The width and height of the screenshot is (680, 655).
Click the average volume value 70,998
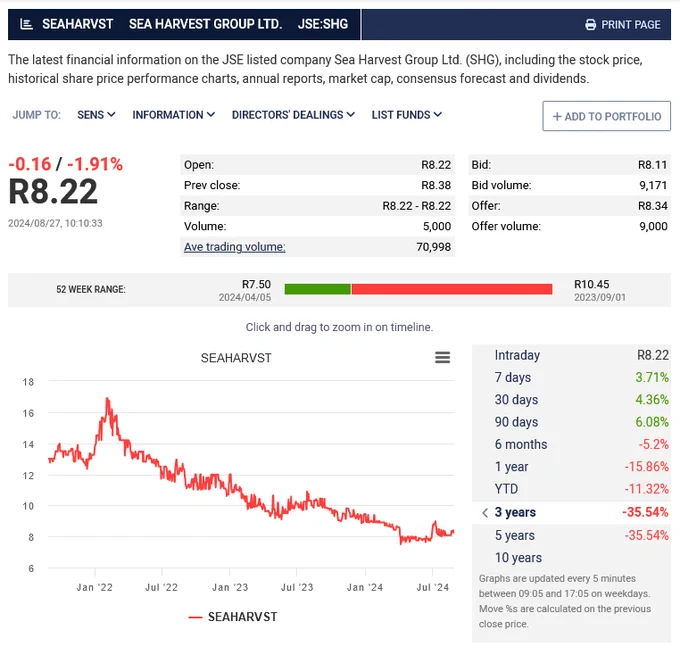tap(434, 247)
